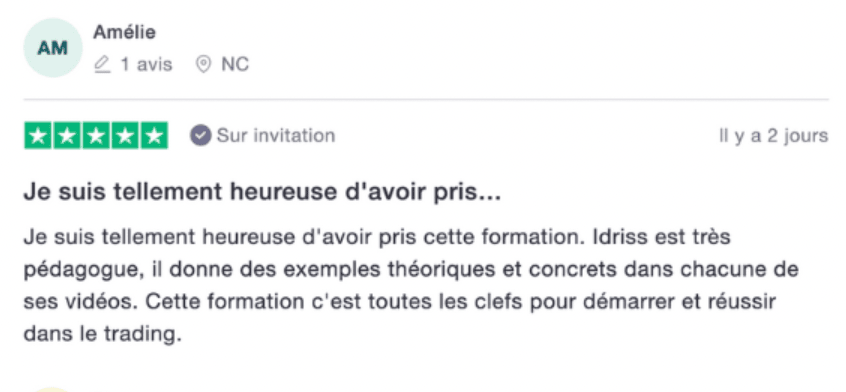This screenshot has width=846, height=392.
Task: Click the review body mentioning Idriss
Action: pos(411,285)
